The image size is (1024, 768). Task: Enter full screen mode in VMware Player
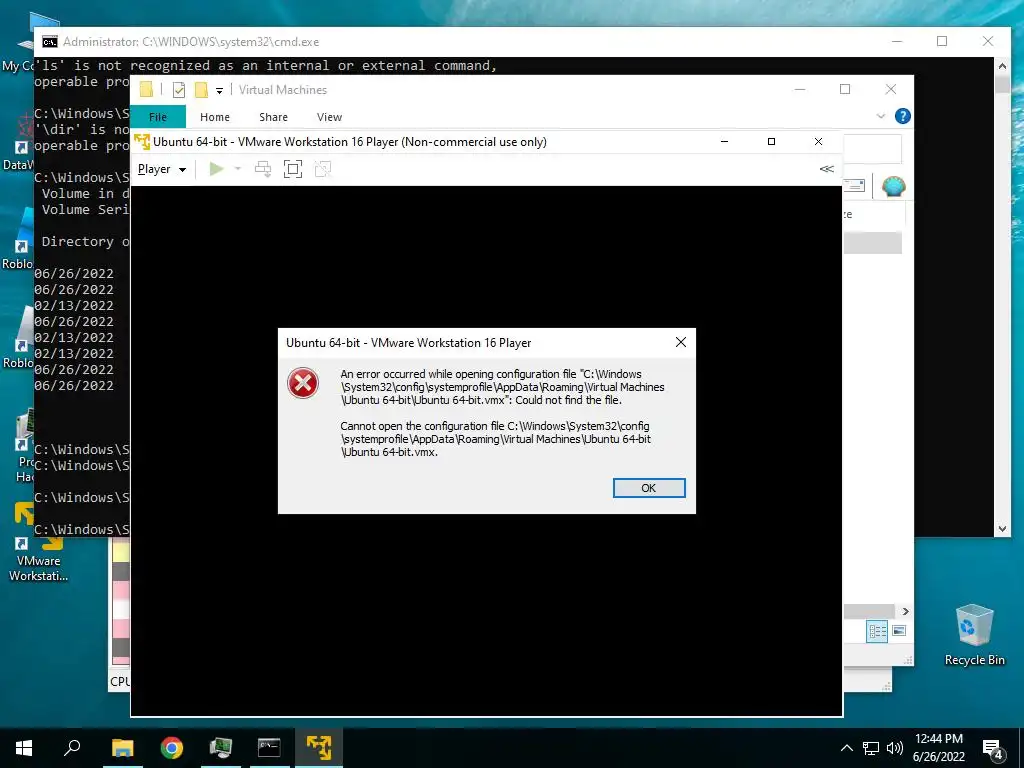pos(293,169)
